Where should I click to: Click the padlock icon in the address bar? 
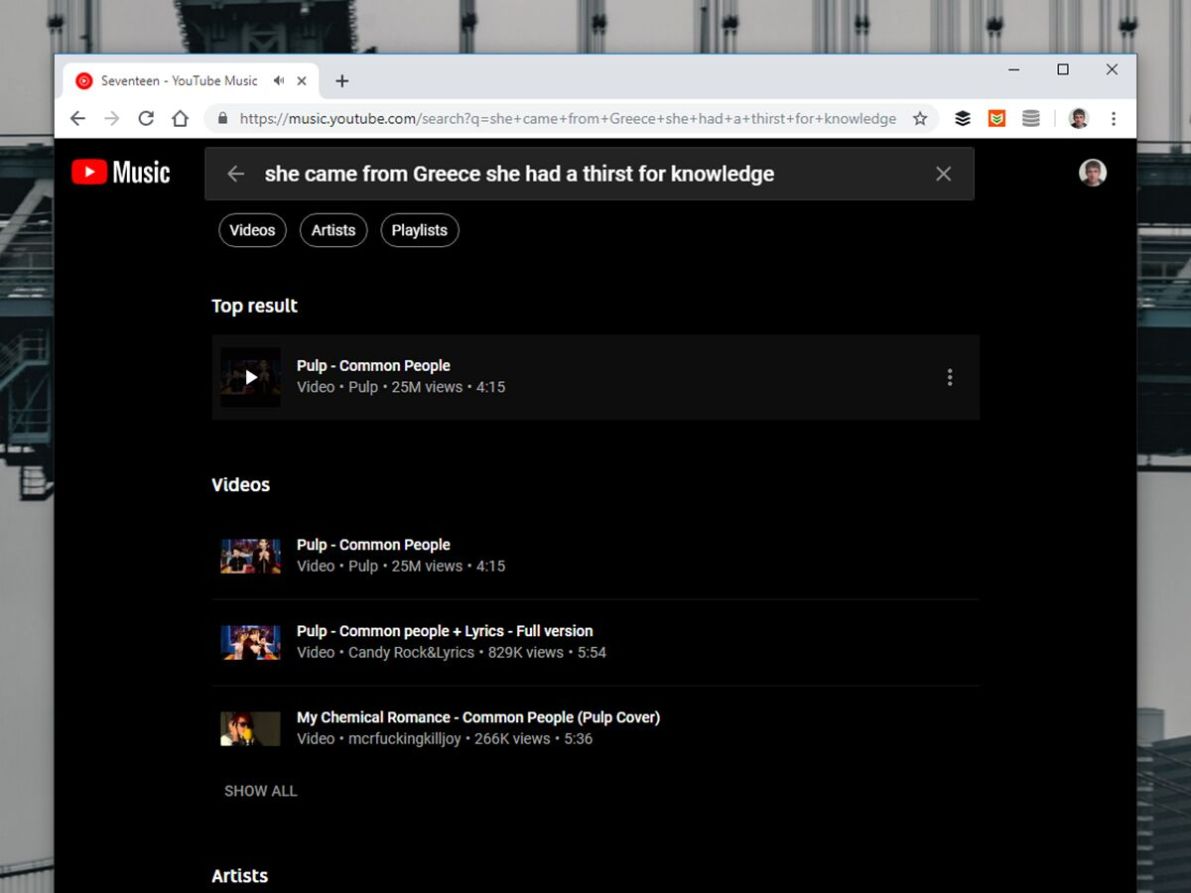click(x=222, y=118)
